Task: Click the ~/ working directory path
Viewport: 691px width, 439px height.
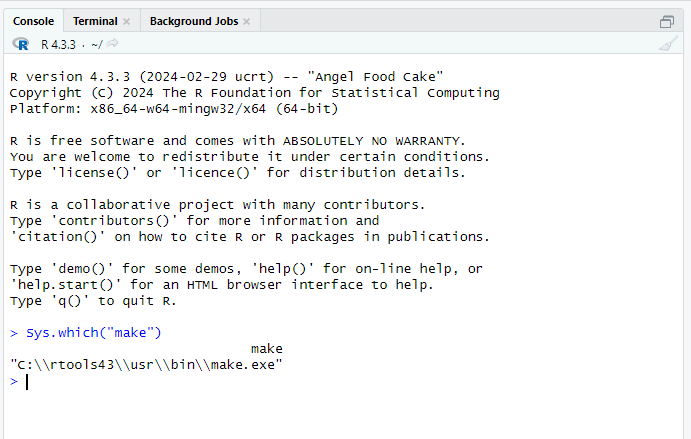Action: click(97, 45)
